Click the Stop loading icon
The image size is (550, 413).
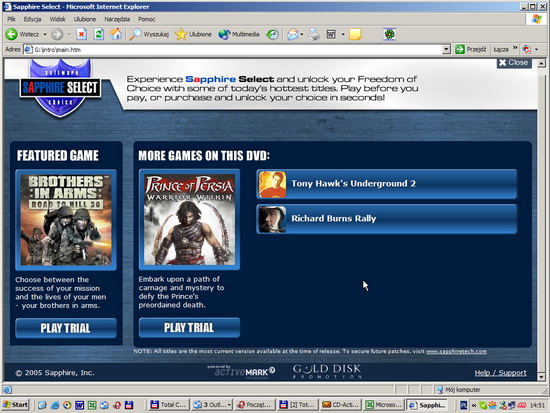point(81,34)
